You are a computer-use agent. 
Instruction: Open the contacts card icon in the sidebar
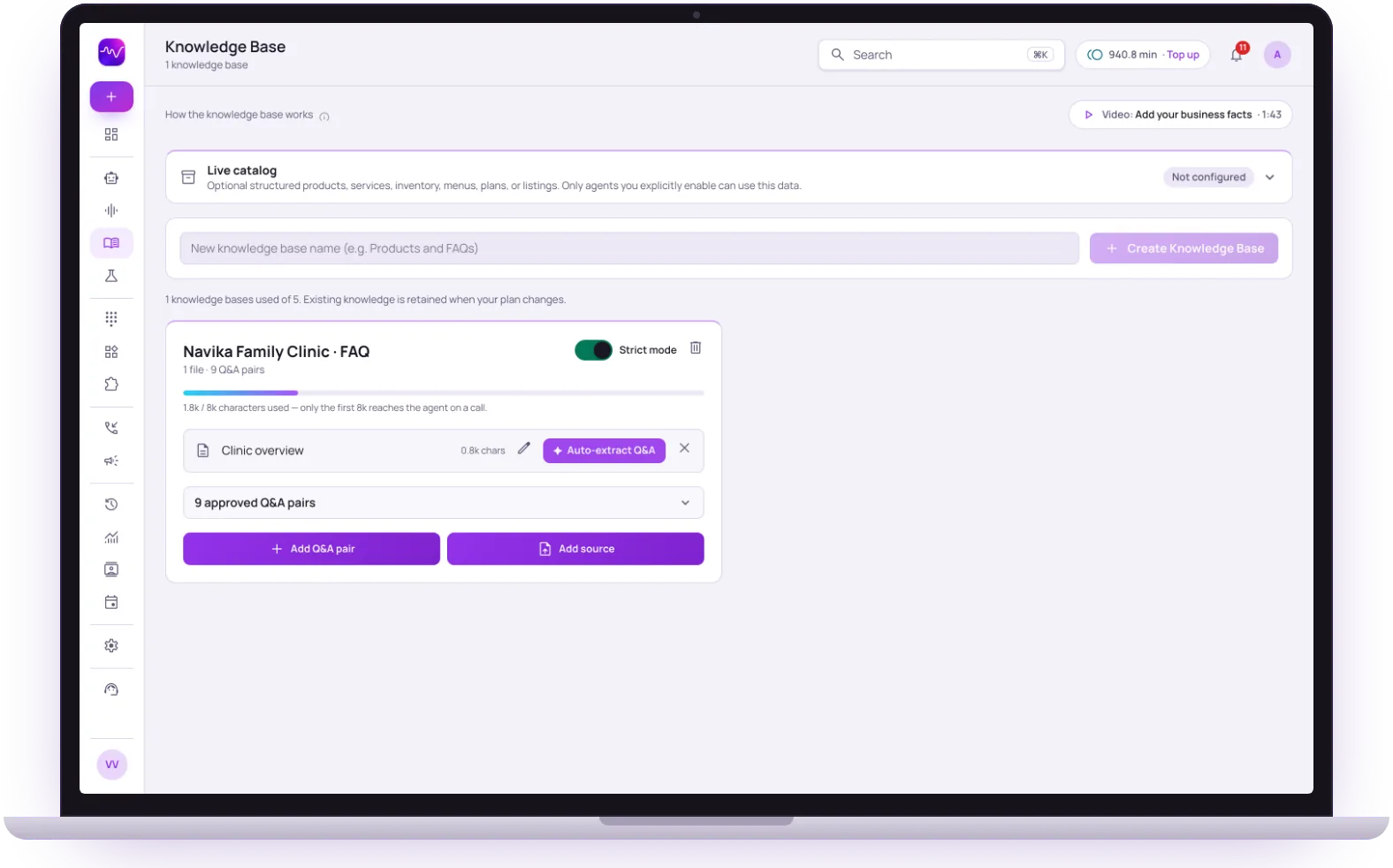(111, 570)
